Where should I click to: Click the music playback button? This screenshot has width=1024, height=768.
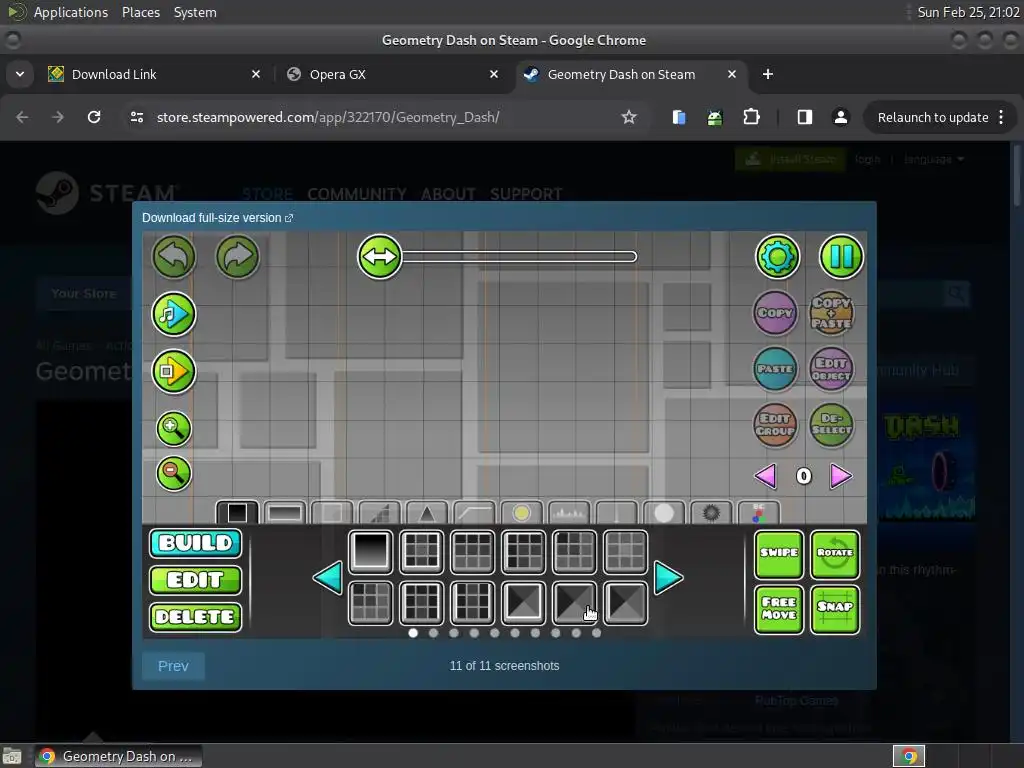[x=174, y=314]
